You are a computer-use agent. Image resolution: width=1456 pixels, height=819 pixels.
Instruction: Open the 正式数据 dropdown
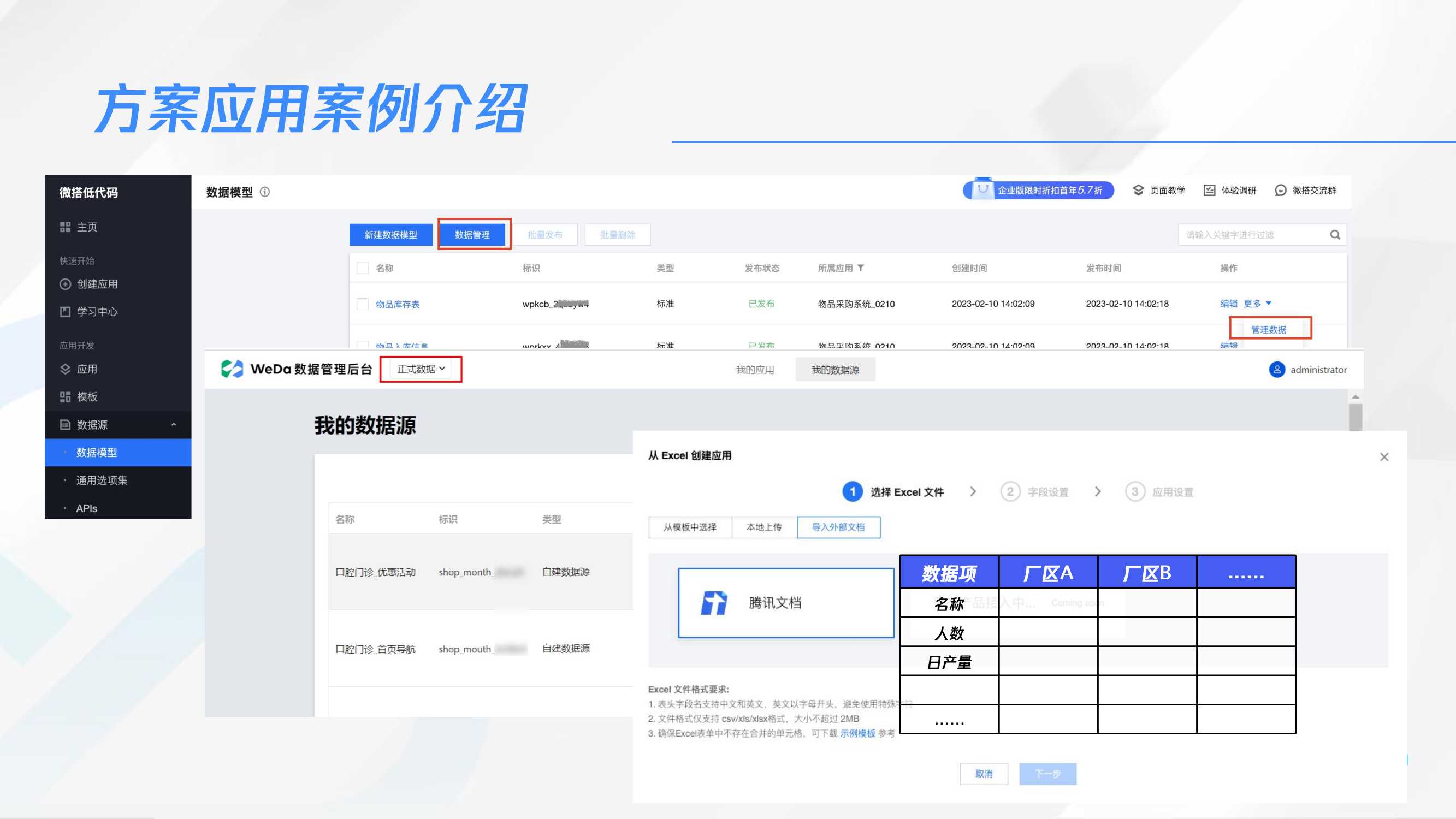[421, 368]
